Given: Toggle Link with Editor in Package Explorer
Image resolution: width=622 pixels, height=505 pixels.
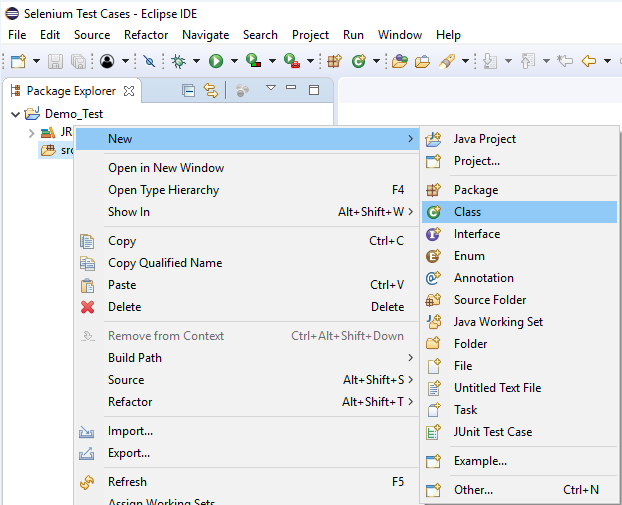Looking at the screenshot, I should [211, 90].
